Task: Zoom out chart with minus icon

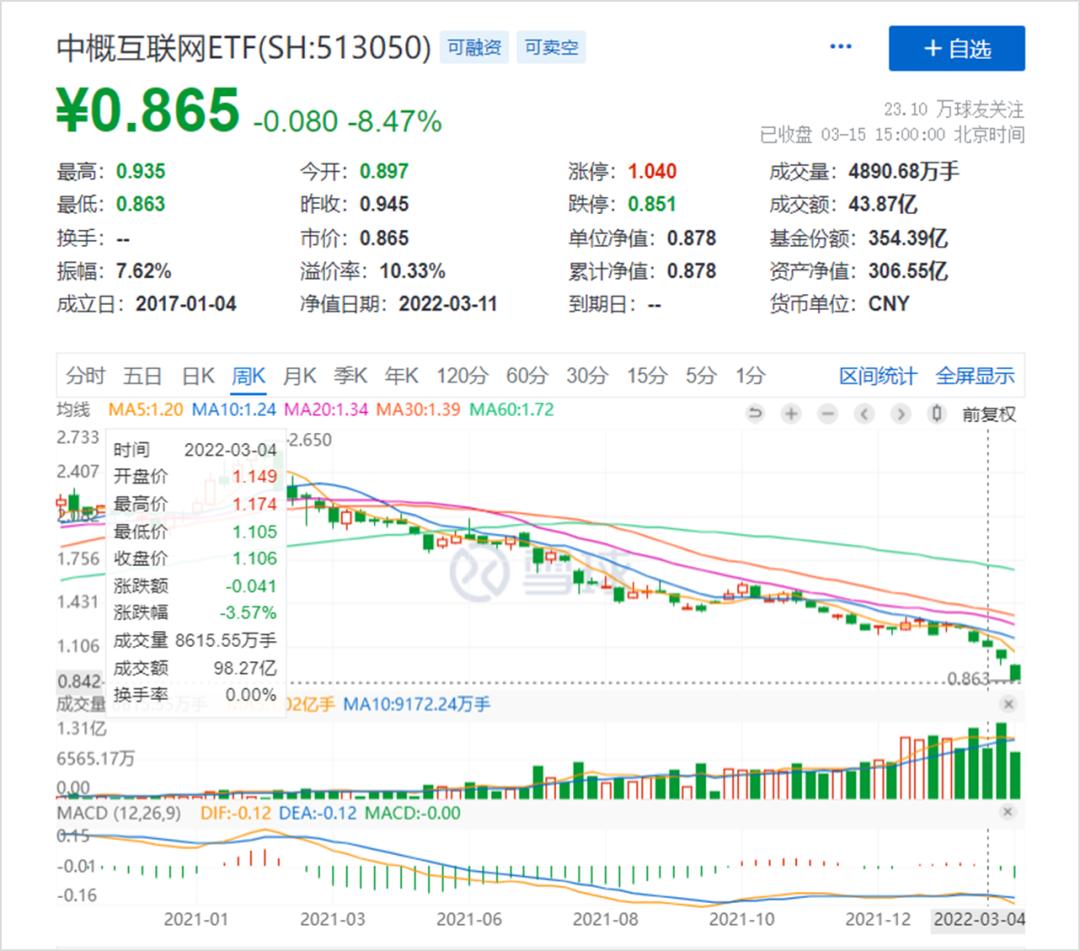Action: point(828,414)
